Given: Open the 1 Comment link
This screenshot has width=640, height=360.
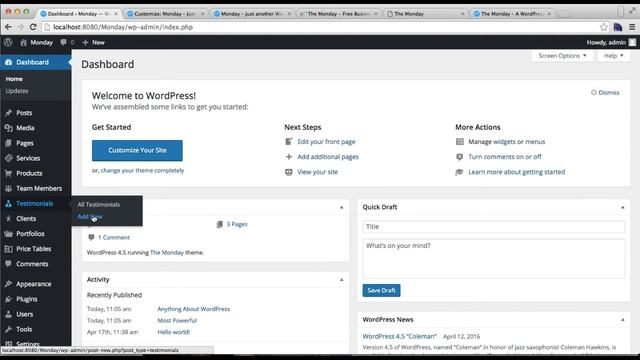Looking at the screenshot, I should click(x=114, y=237).
